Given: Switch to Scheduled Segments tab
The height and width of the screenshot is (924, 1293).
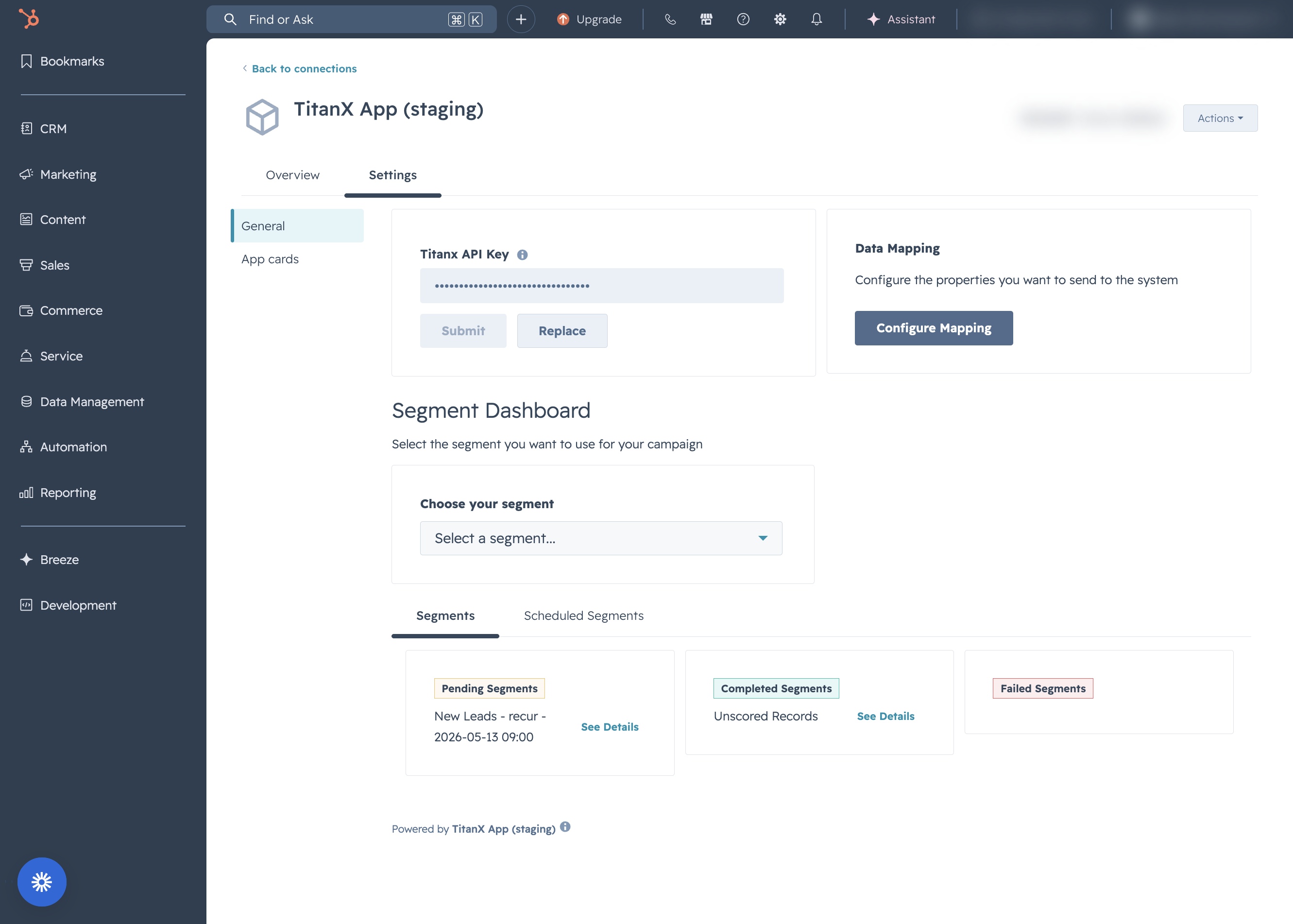Looking at the screenshot, I should pyautogui.click(x=584, y=616).
